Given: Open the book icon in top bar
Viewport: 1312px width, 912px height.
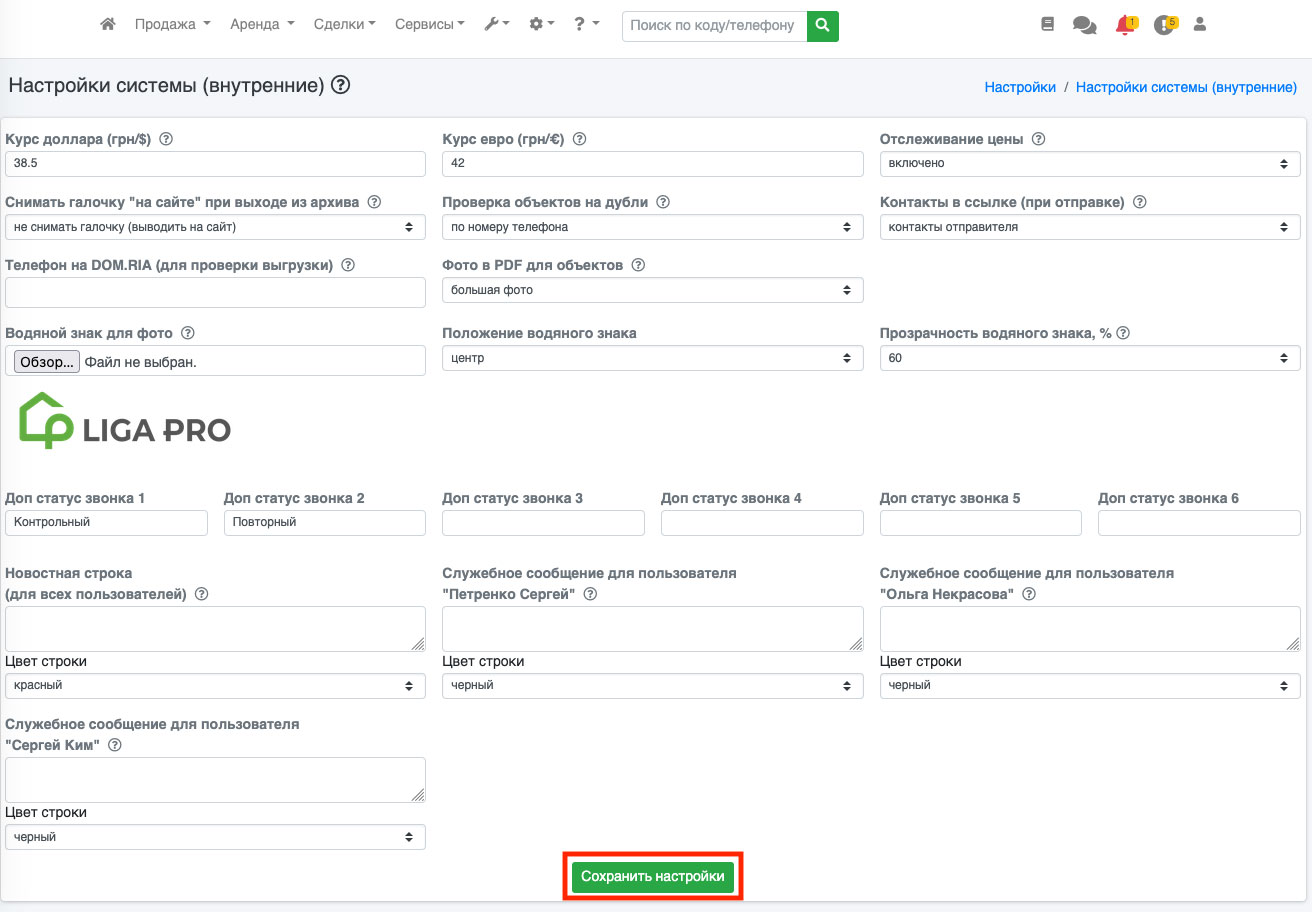Looking at the screenshot, I should [1047, 25].
